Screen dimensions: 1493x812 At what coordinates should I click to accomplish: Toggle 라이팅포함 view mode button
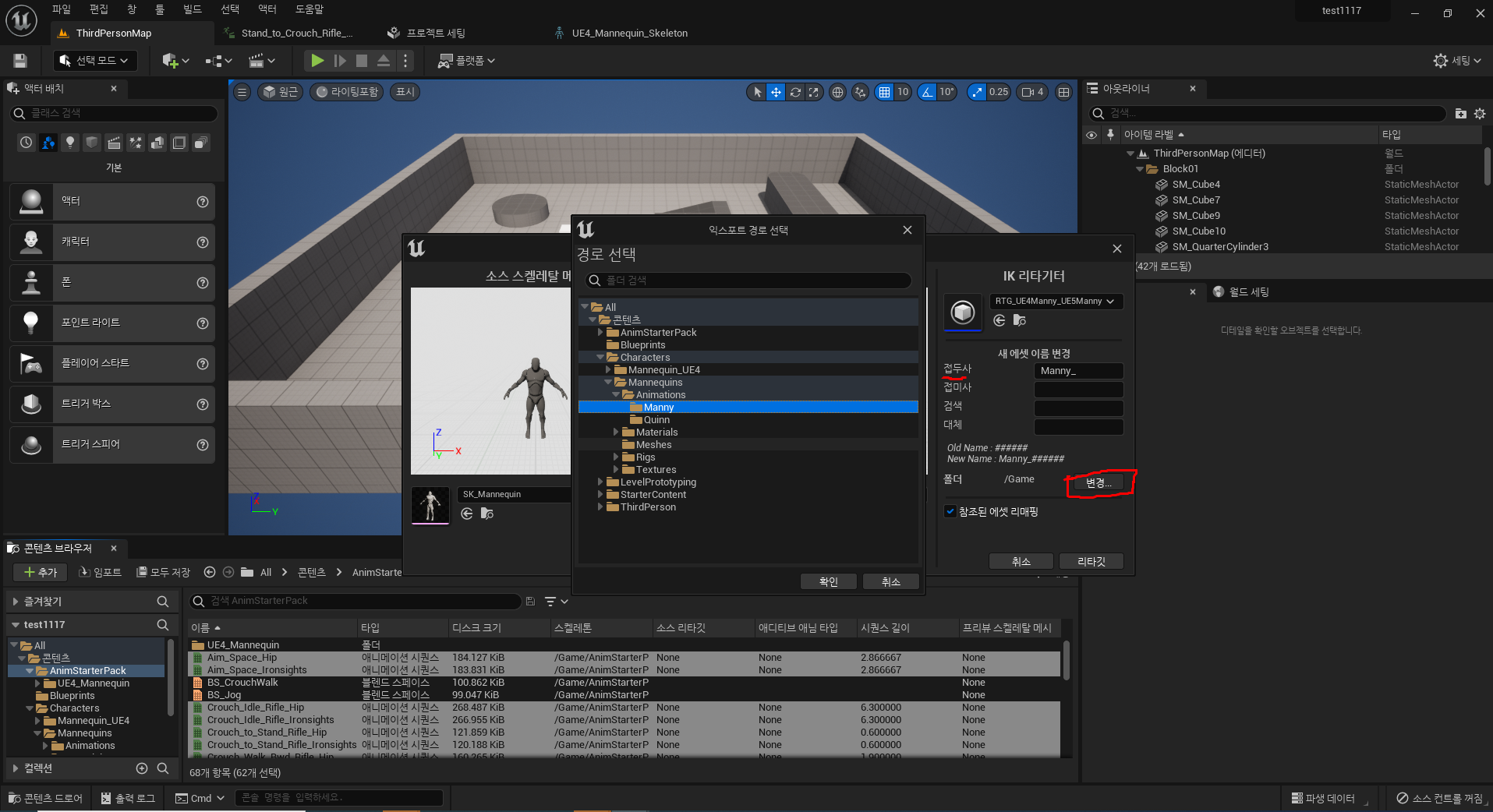pos(348,92)
